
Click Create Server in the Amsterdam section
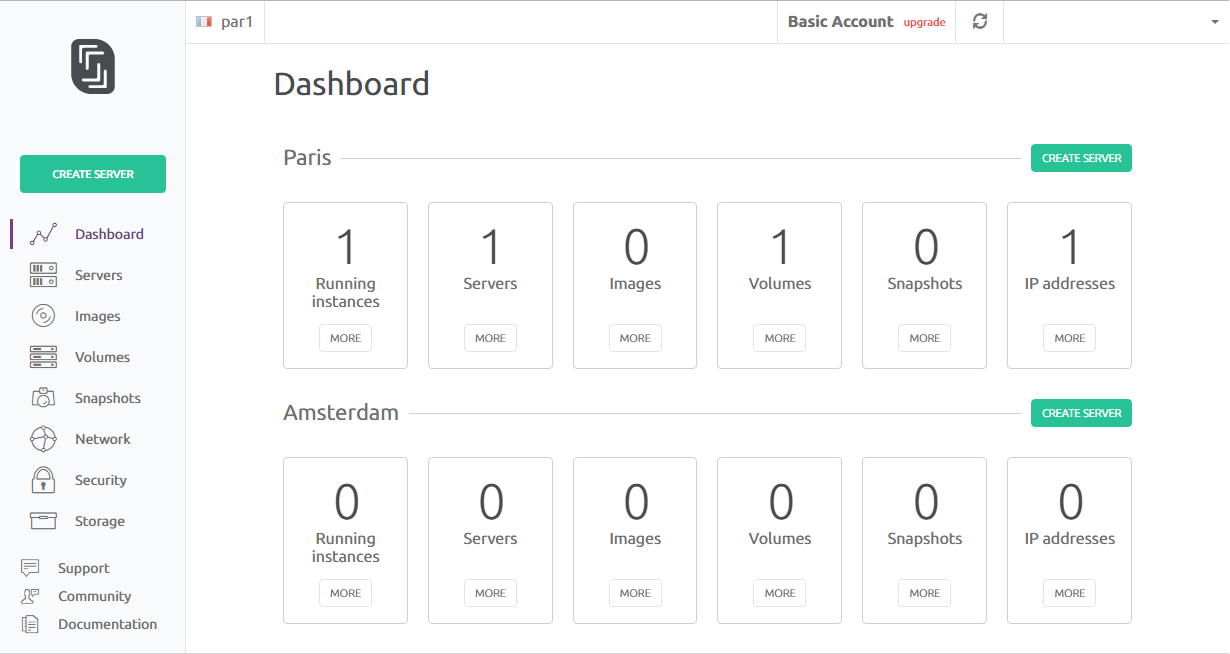click(1081, 413)
